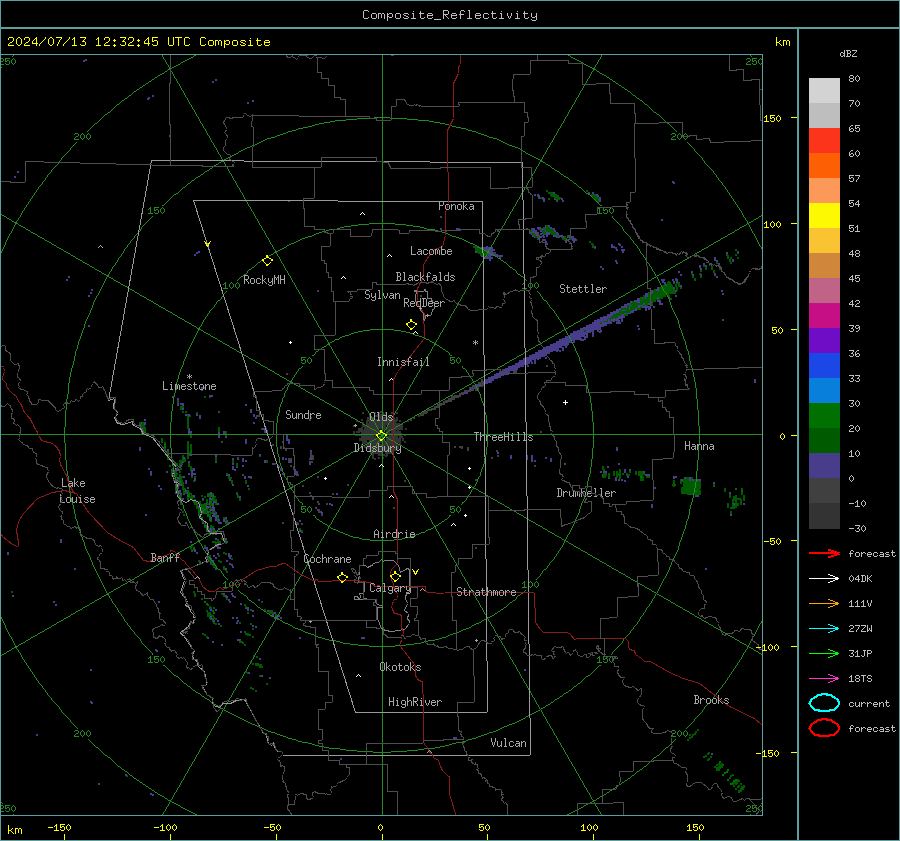Click the cyan 'current' ellipse icon

pyautogui.click(x=824, y=703)
